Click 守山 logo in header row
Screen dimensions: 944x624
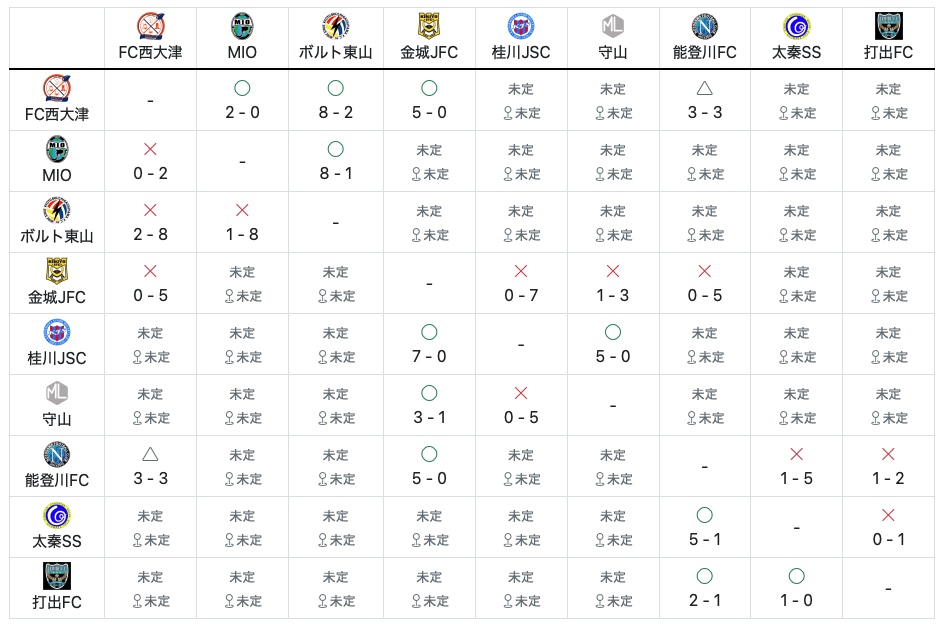coord(613,26)
